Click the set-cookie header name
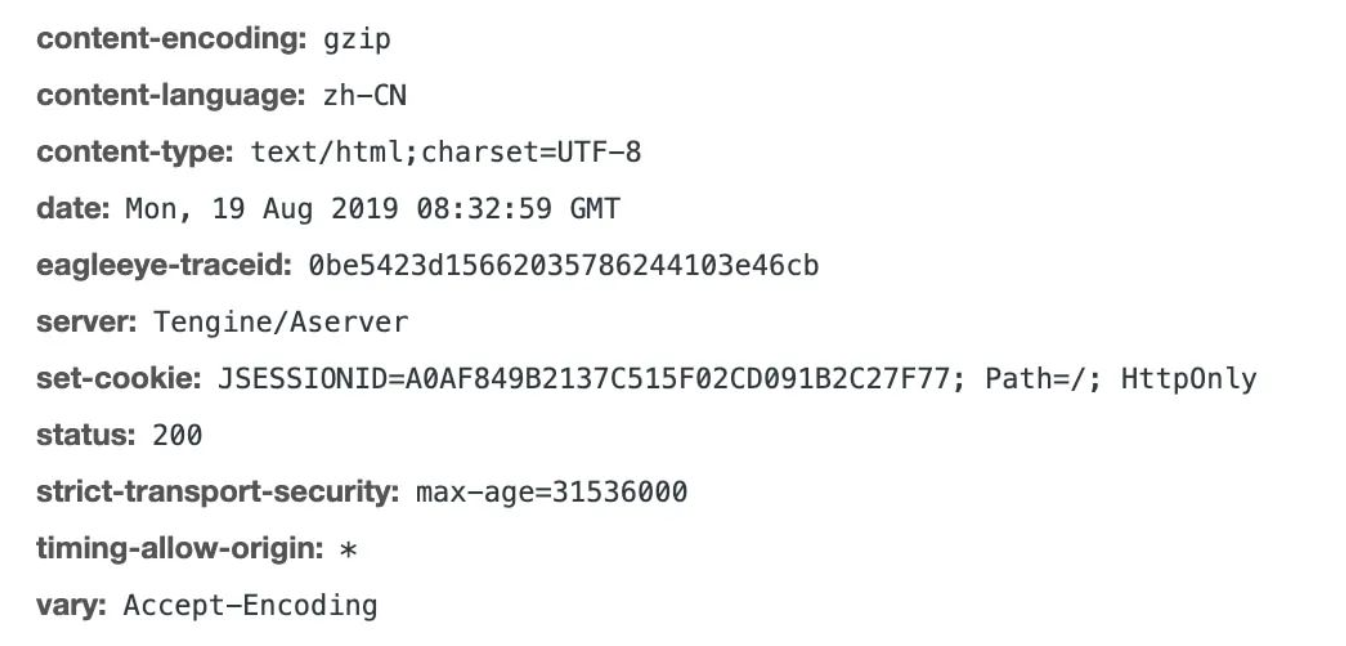This screenshot has width=1346, height=646. pyautogui.click(x=119, y=379)
